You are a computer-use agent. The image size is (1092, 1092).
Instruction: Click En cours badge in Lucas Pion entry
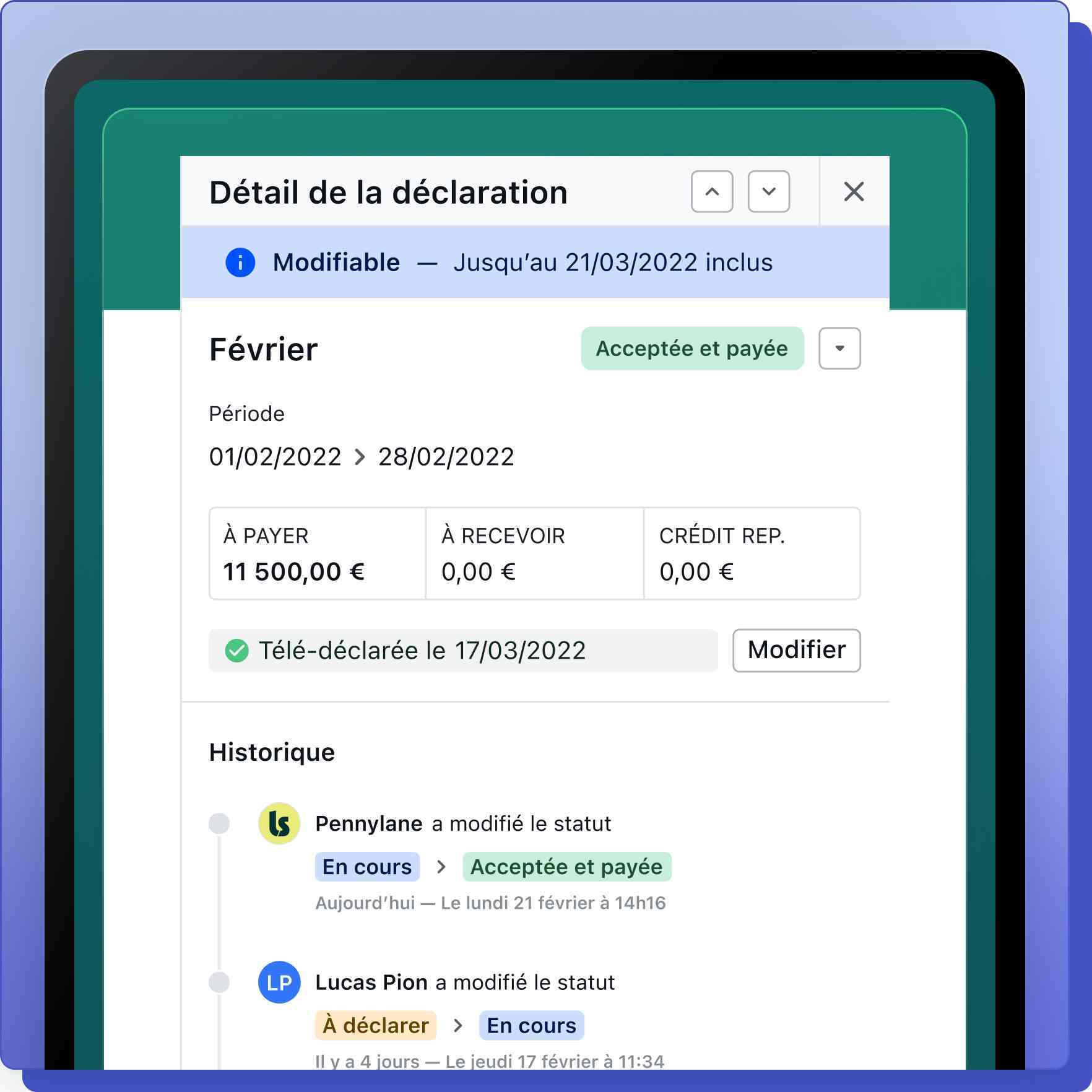coord(531,1025)
